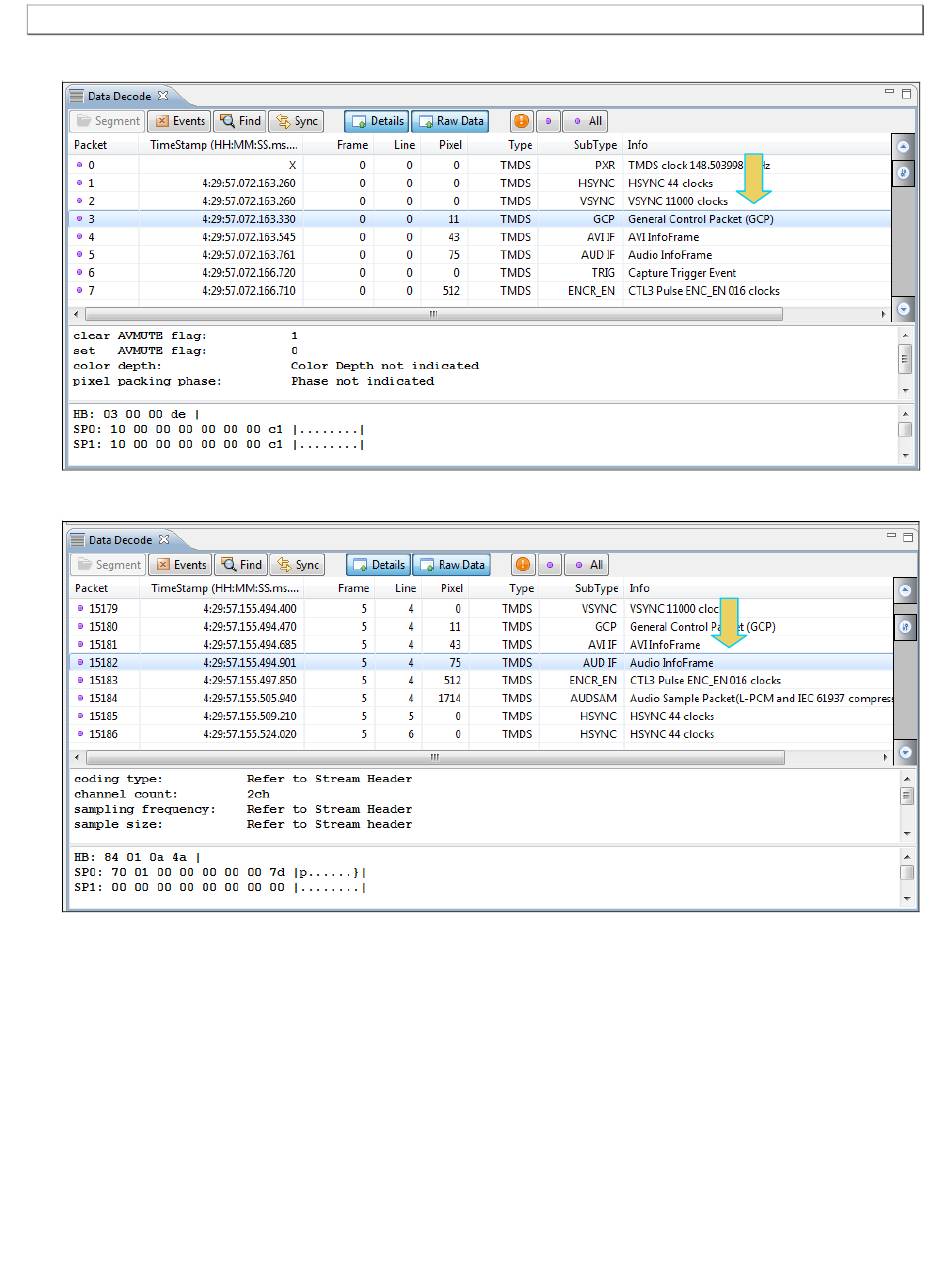Click the orange warning filter icon in upper panel
The width and height of the screenshot is (950, 1267).
pyautogui.click(x=521, y=121)
